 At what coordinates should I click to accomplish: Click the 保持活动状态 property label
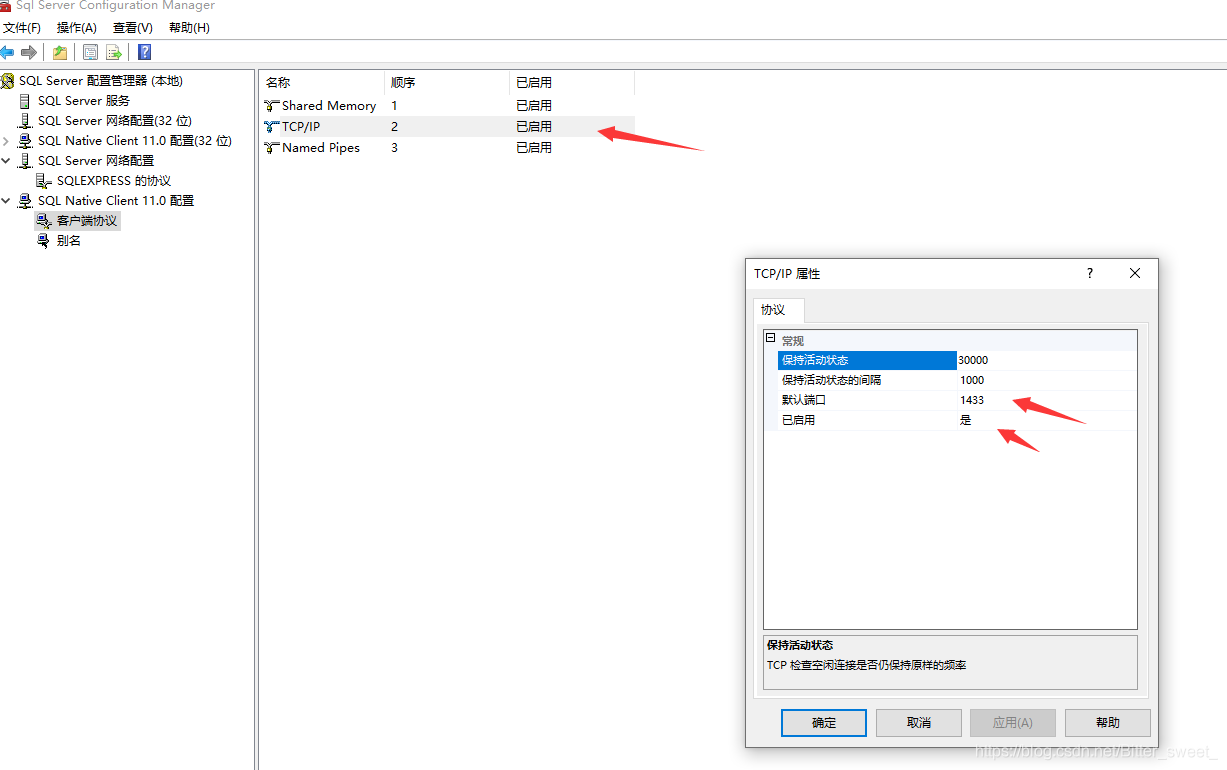point(867,360)
